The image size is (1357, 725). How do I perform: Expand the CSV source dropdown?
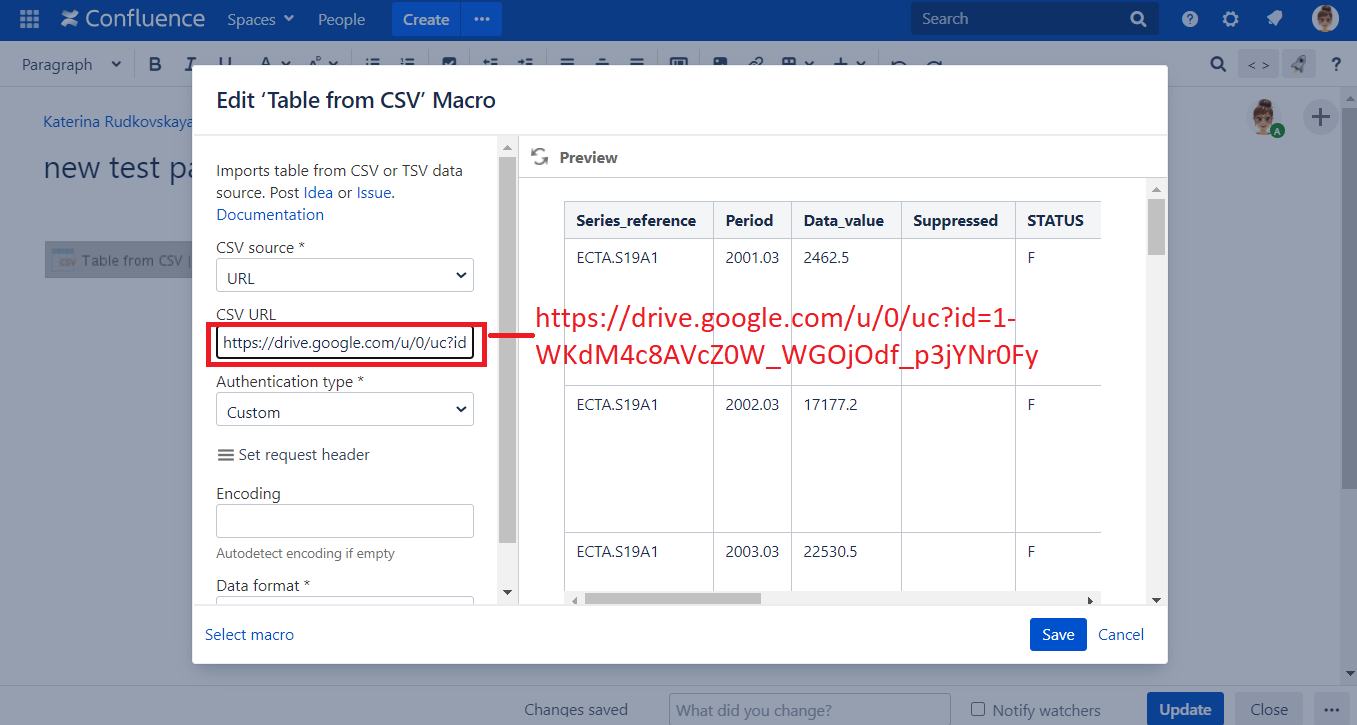pos(345,276)
